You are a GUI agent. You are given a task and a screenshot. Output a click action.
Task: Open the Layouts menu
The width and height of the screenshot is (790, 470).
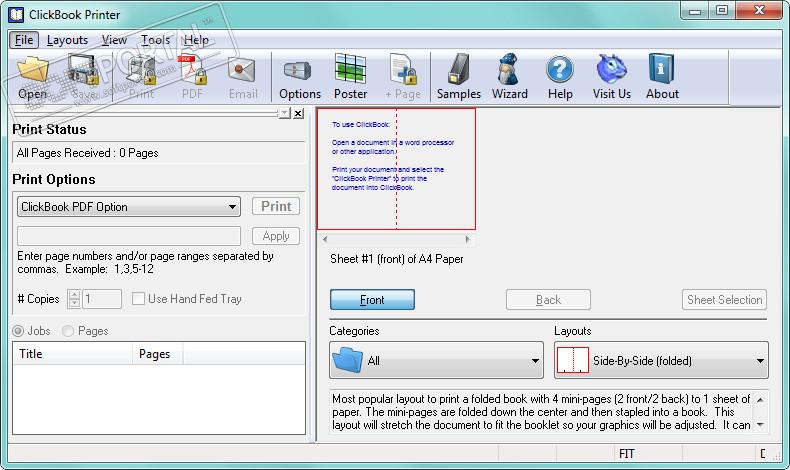[x=67, y=40]
